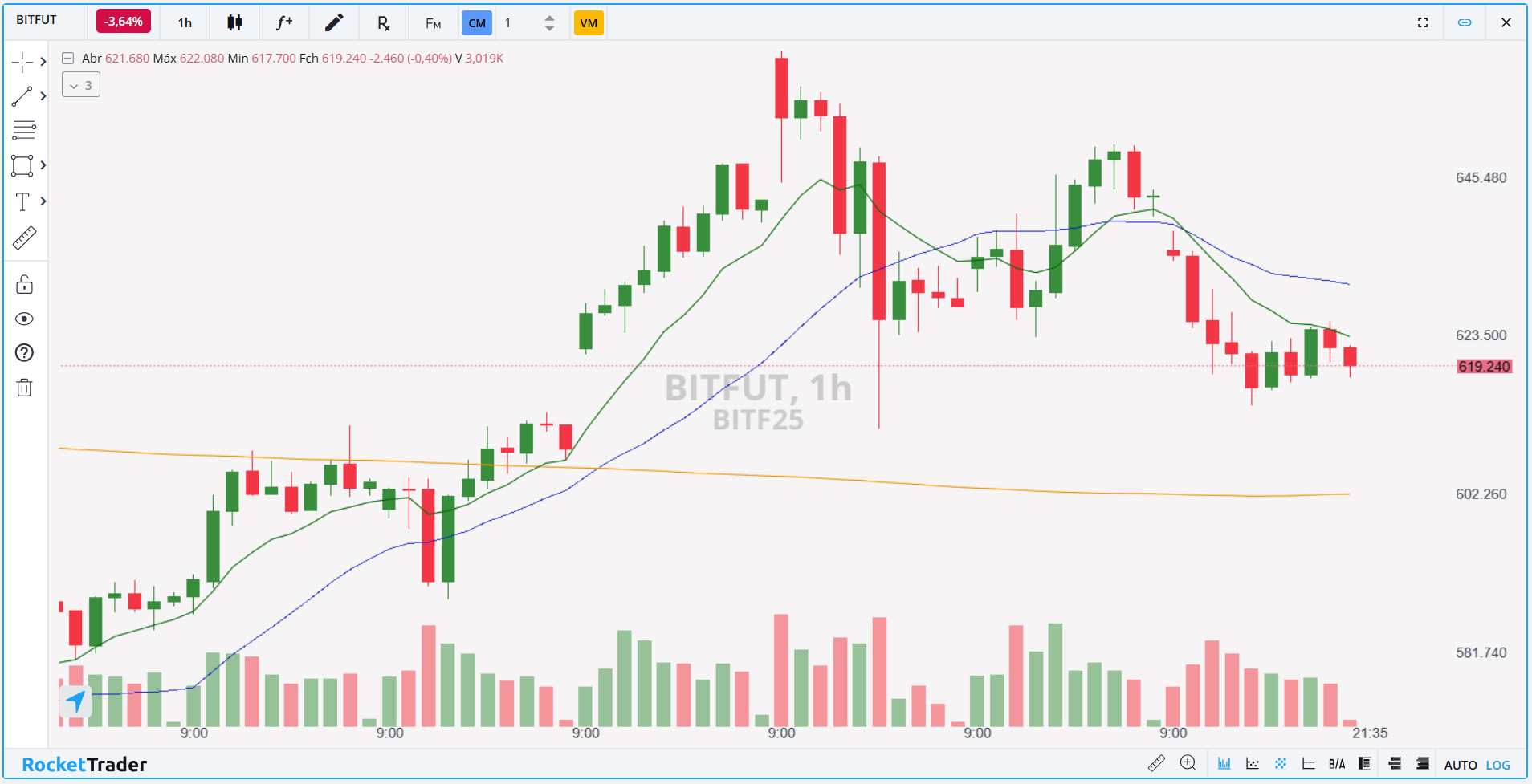Toggle LOG scale mode

click(1497, 765)
